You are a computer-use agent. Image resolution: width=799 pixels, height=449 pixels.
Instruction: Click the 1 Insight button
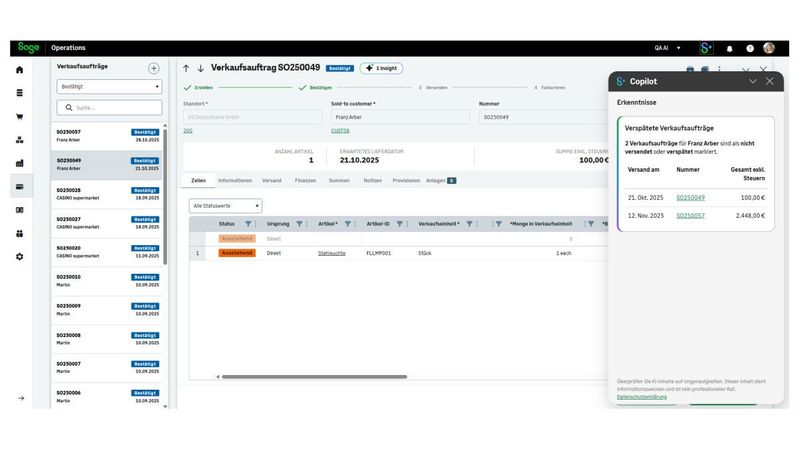pos(381,68)
